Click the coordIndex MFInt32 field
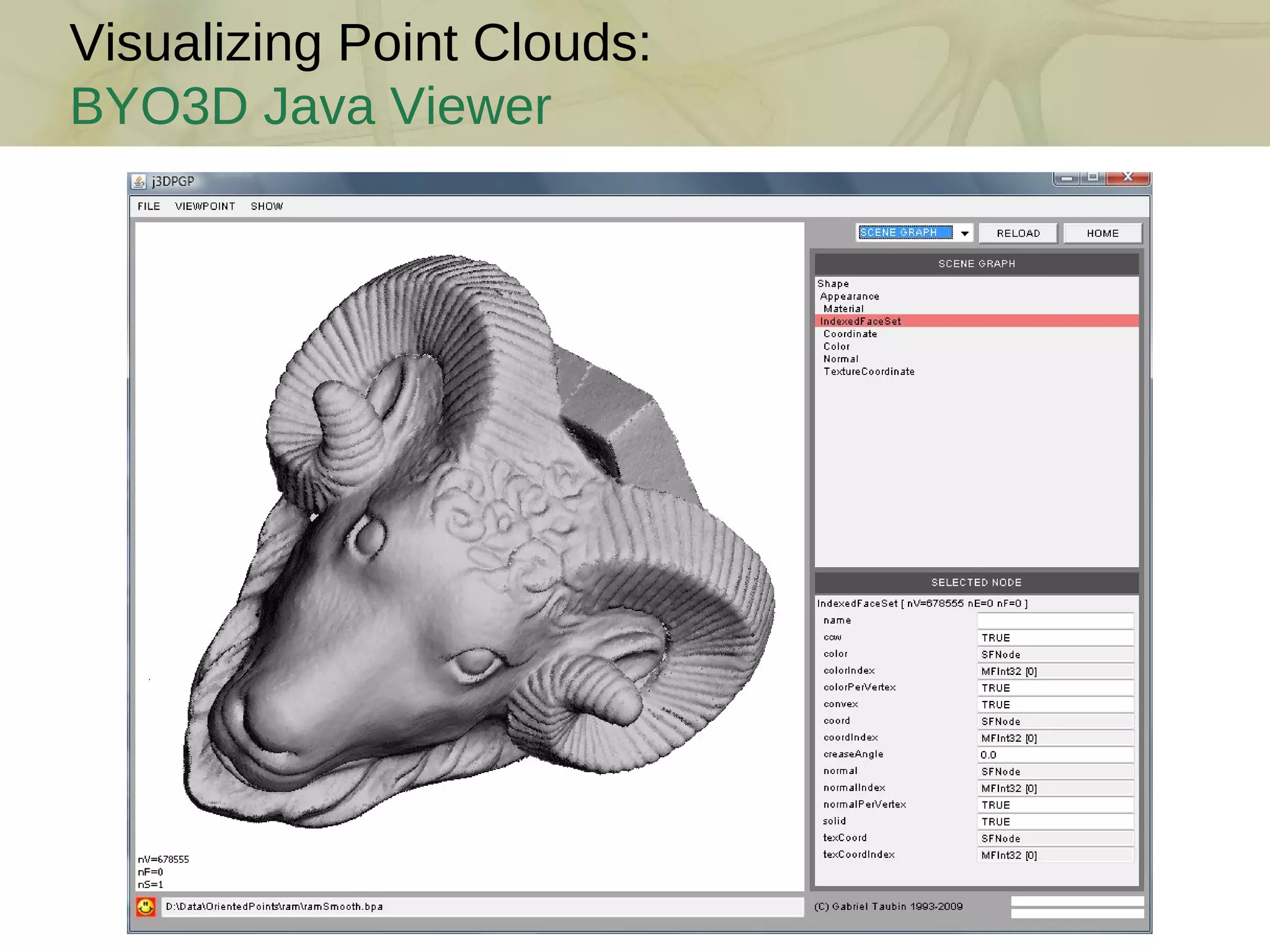 point(1055,738)
